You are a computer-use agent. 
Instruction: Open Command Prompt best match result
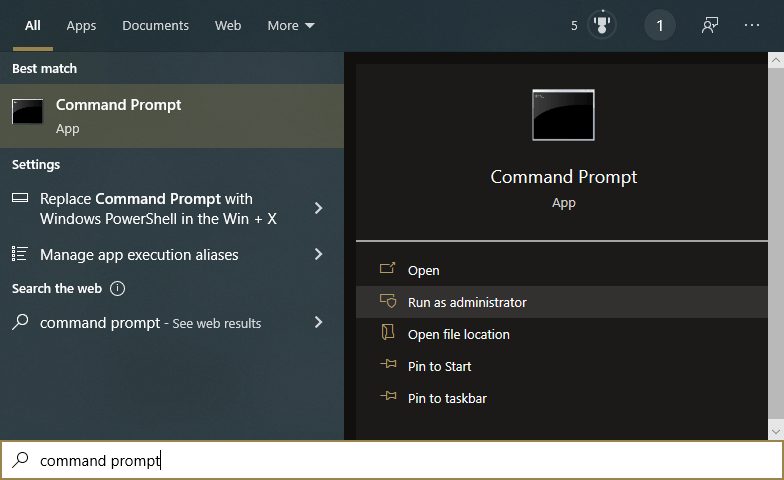172,116
